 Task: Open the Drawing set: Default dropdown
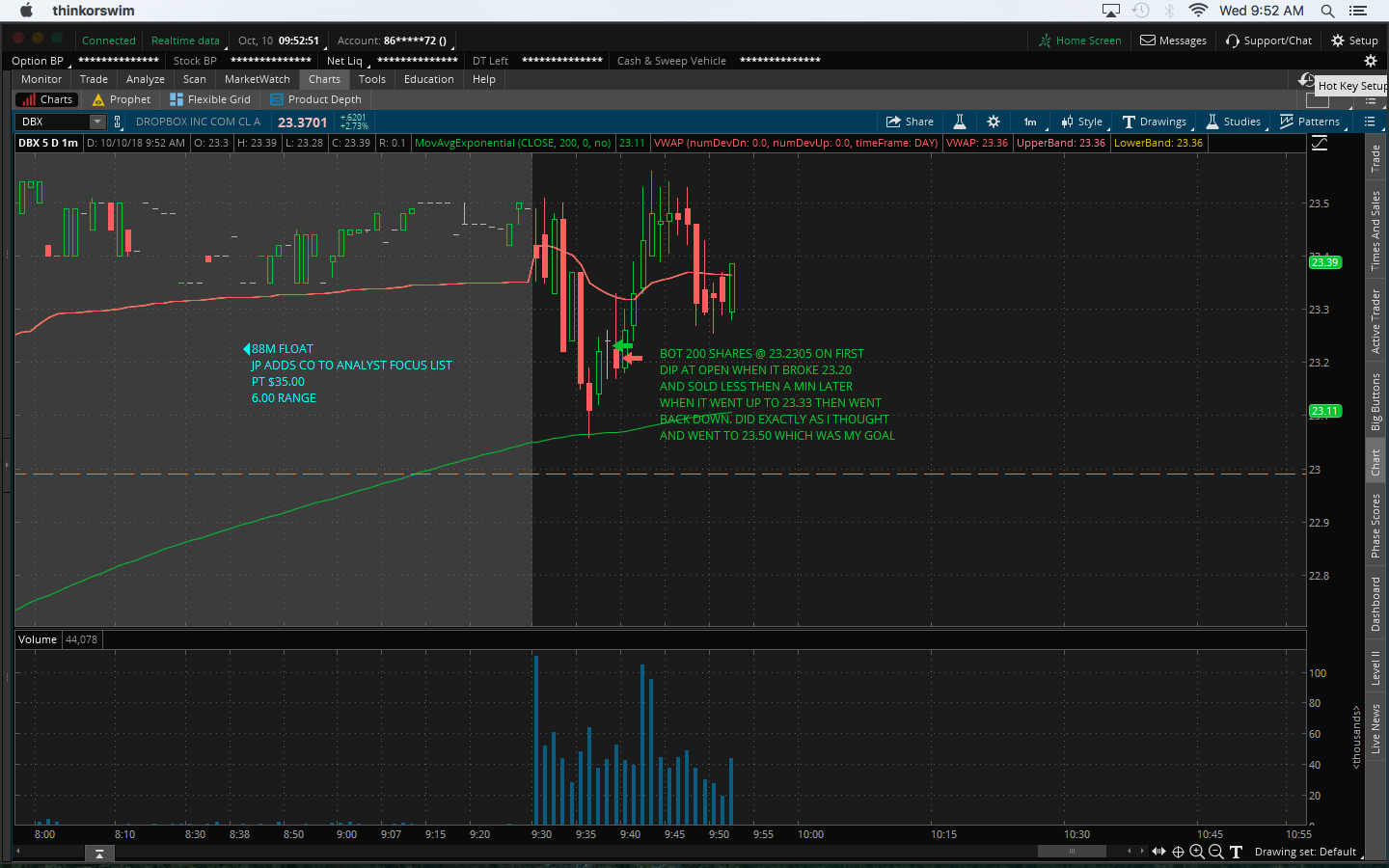click(1310, 852)
